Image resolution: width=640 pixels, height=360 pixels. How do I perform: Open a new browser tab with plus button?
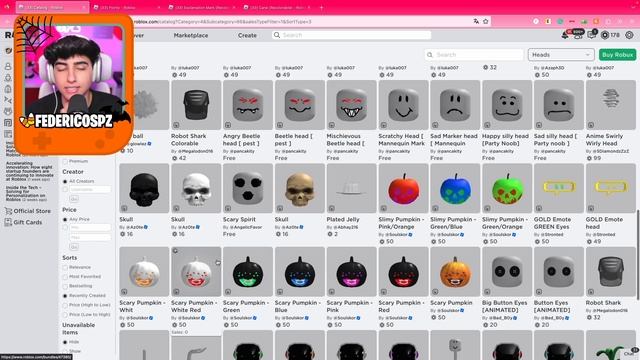(x=321, y=7)
